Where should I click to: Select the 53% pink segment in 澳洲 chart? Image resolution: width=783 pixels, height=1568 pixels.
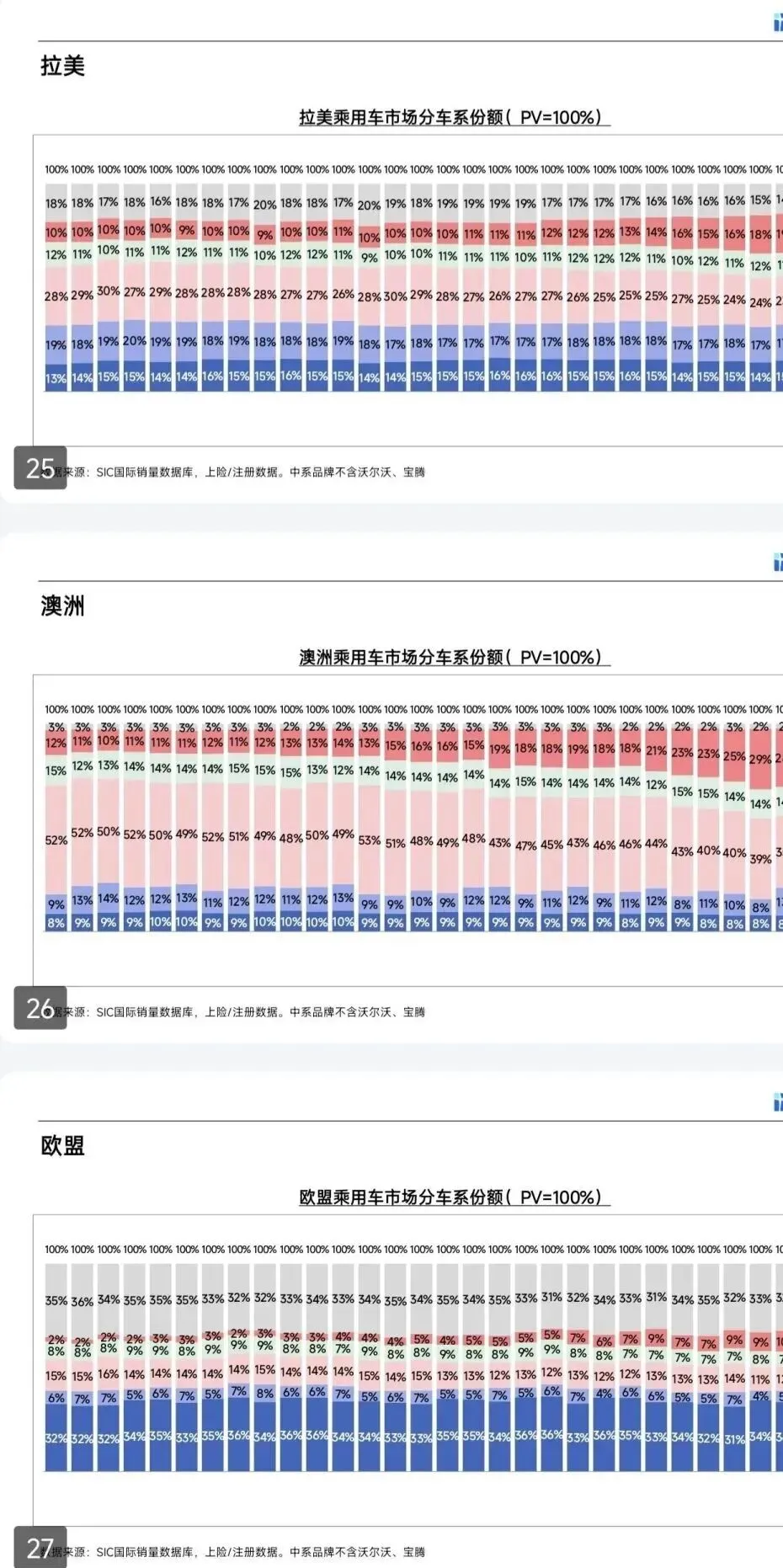[369, 840]
